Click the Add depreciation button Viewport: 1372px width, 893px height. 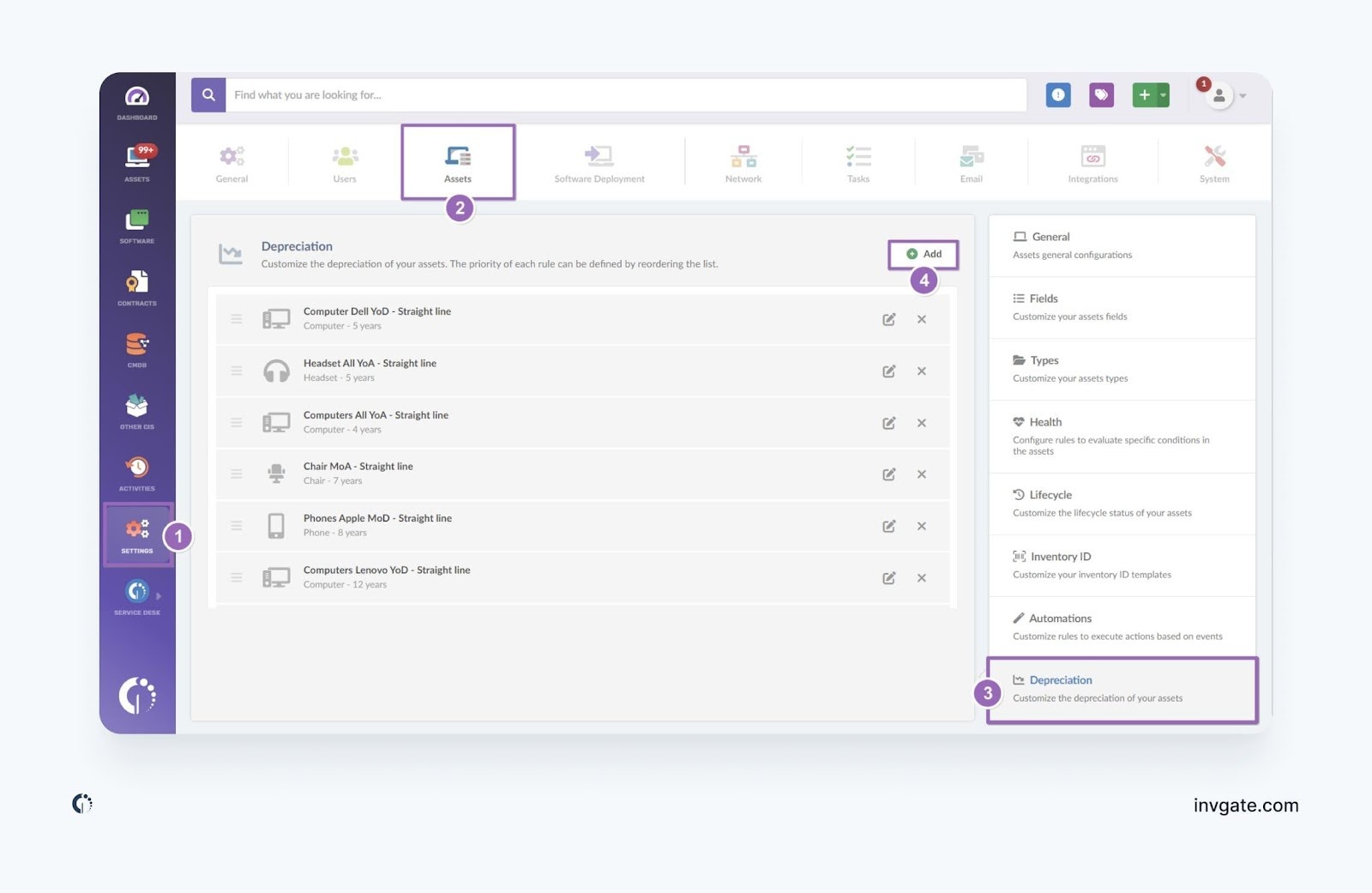[x=924, y=254]
